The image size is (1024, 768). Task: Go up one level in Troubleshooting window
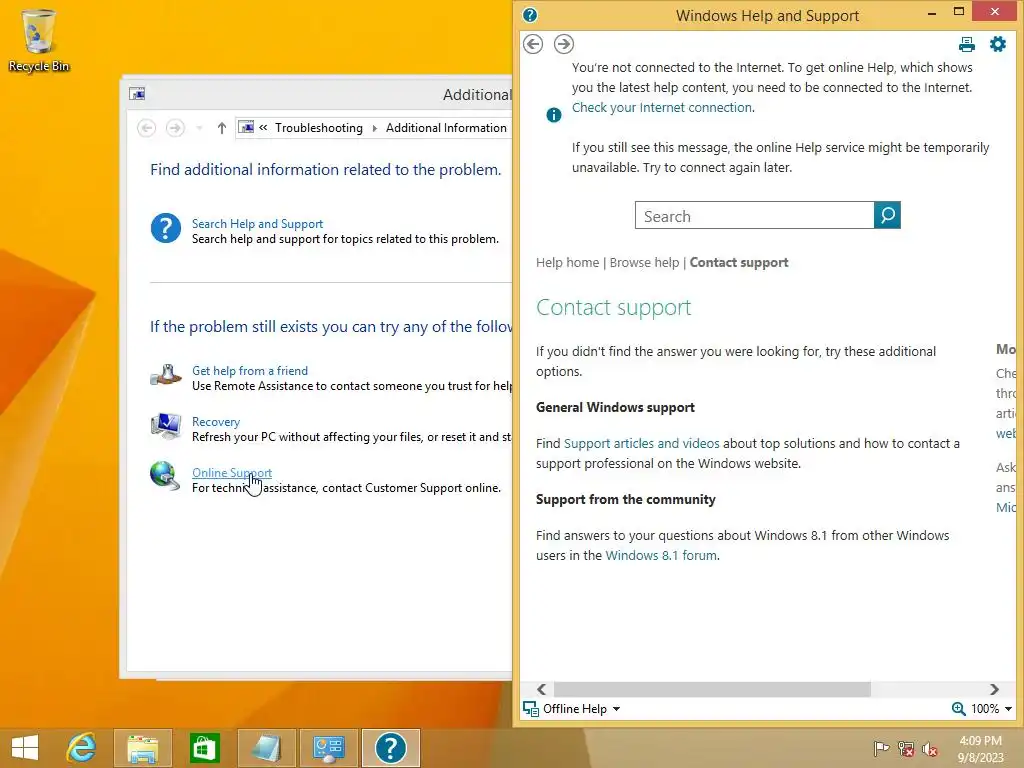point(221,128)
